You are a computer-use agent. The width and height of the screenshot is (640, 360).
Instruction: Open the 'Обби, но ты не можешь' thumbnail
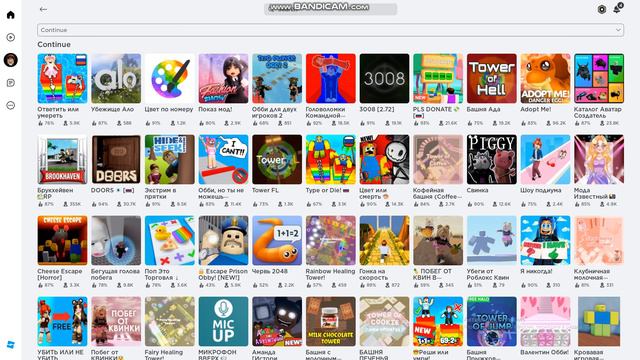pos(223,159)
